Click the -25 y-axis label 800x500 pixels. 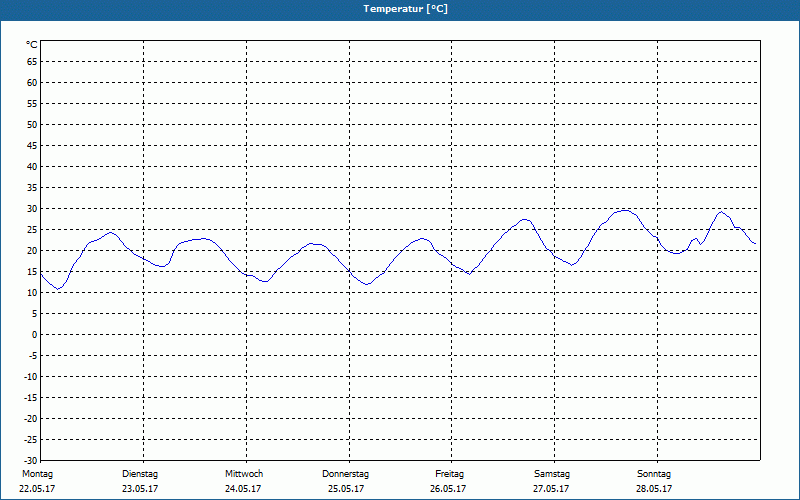pyautogui.click(x=31, y=440)
